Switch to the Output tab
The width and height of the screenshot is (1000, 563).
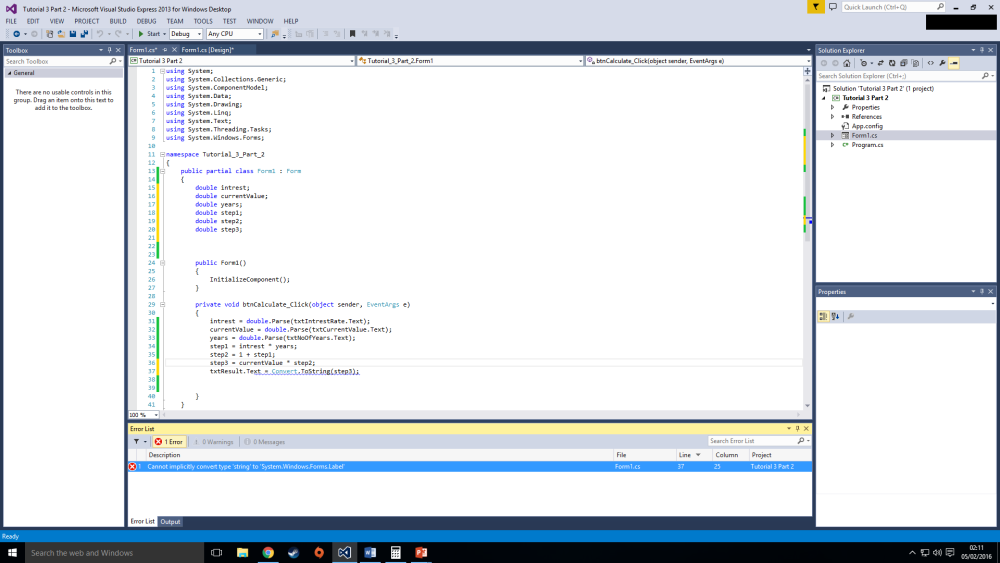(x=171, y=521)
